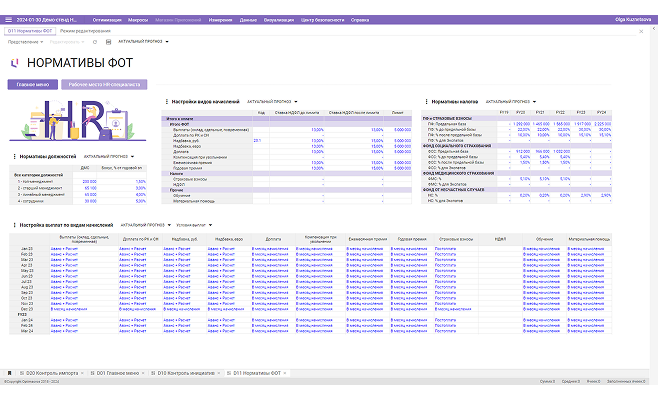Screen dimensions: 658x400
Task: Open the toolbar Актуальный прогноз version selector
Action: pyautogui.click(x=143, y=42)
